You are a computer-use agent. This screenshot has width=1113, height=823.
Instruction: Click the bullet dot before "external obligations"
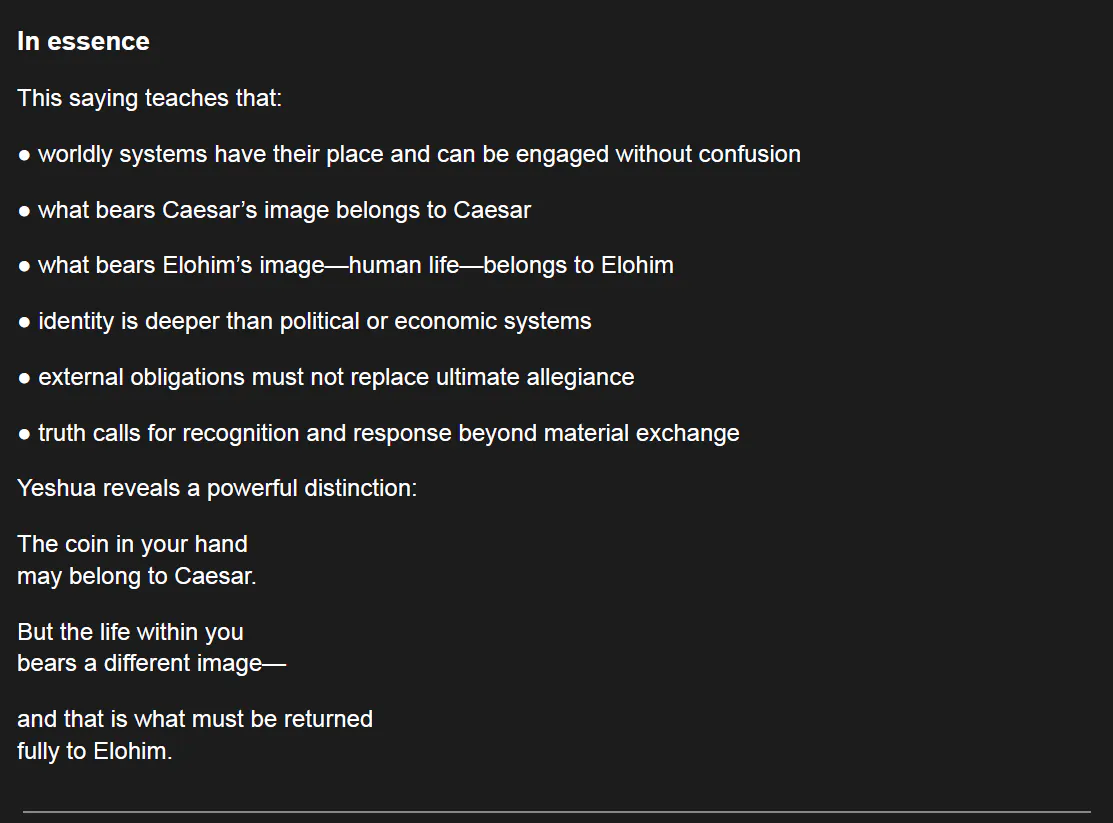tap(25, 378)
